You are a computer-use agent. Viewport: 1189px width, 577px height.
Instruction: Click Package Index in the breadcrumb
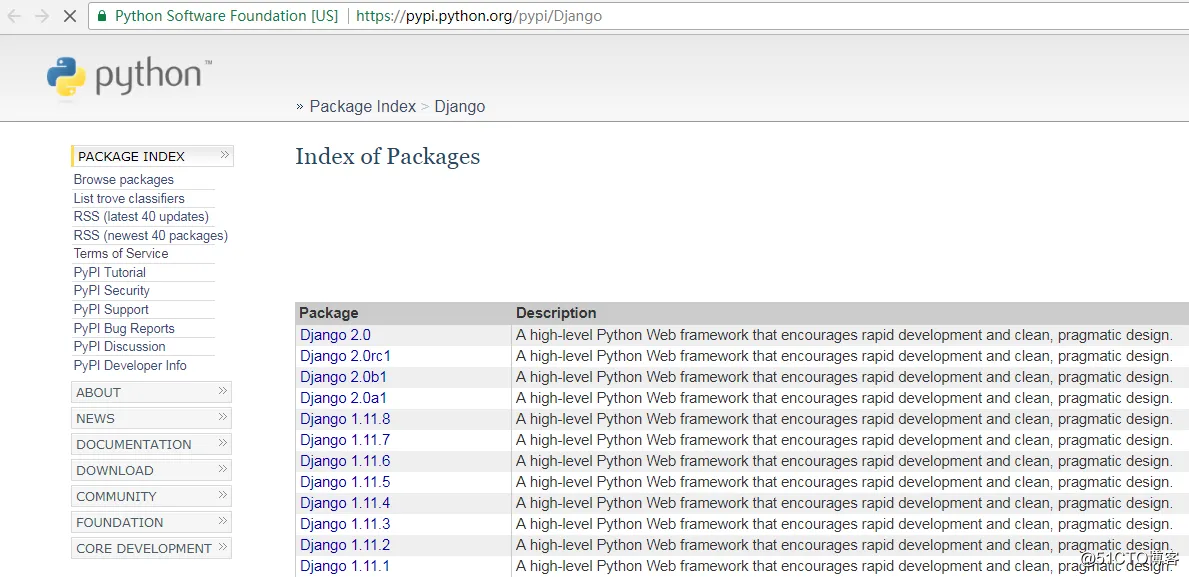pos(362,107)
